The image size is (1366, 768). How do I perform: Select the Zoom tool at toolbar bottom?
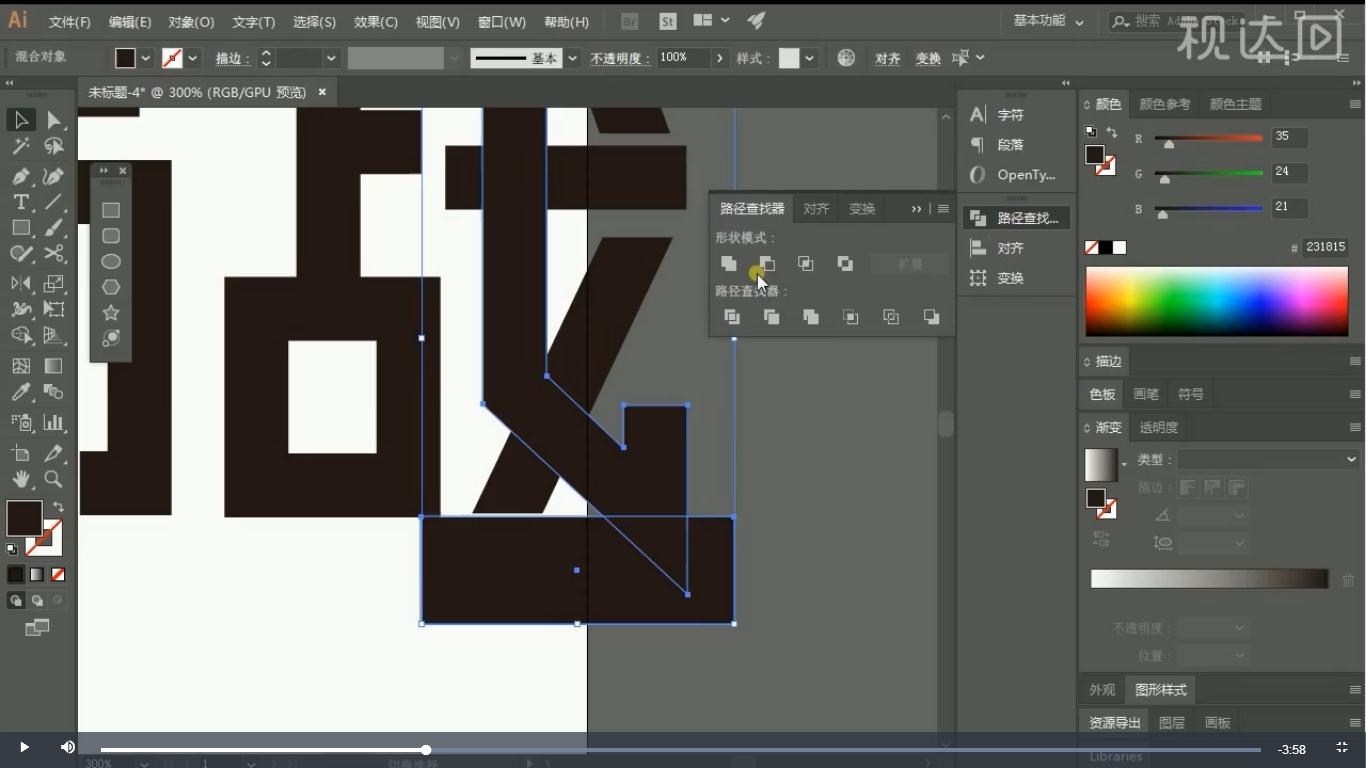[x=55, y=478]
